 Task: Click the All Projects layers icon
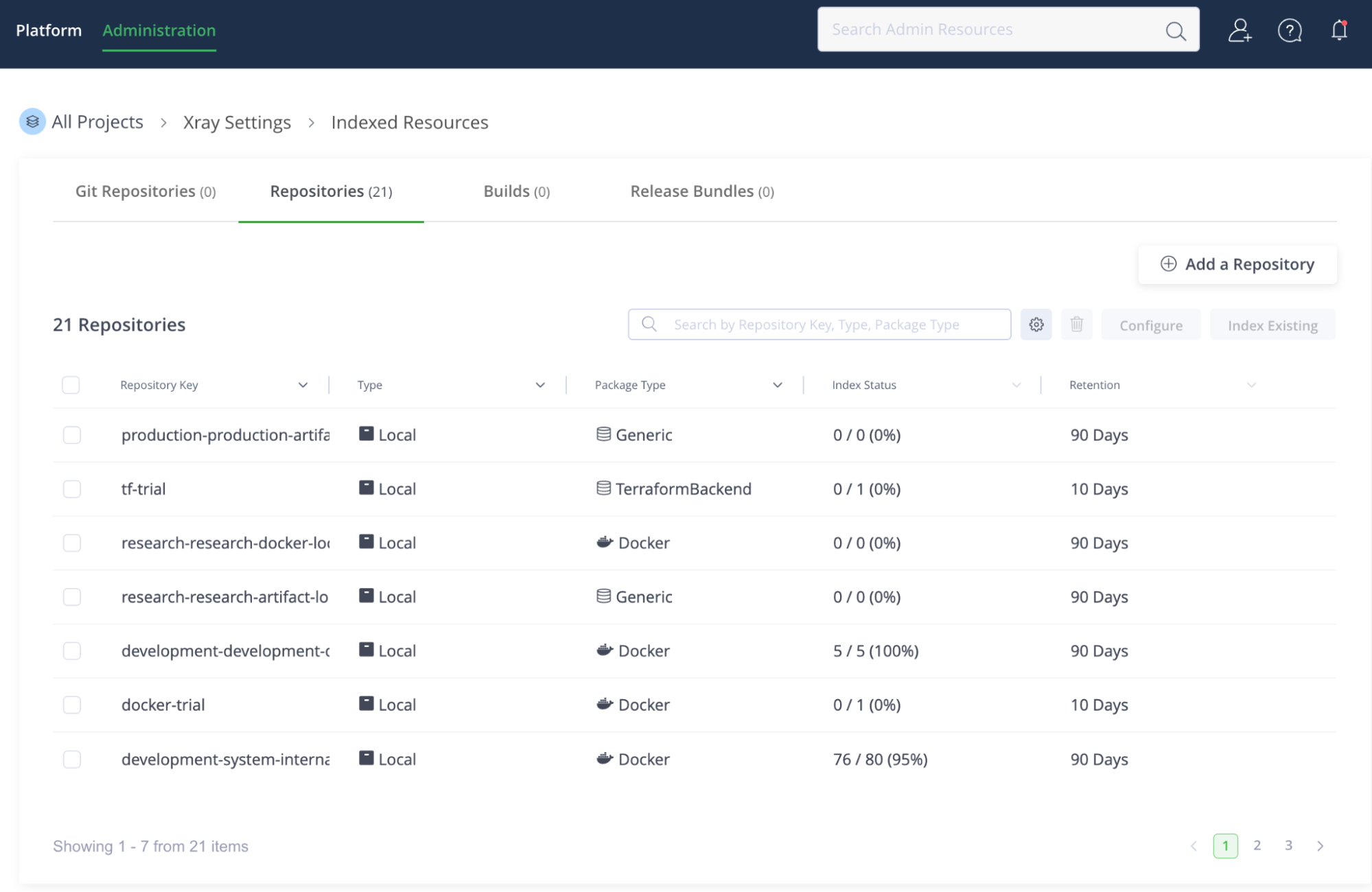pyautogui.click(x=32, y=122)
